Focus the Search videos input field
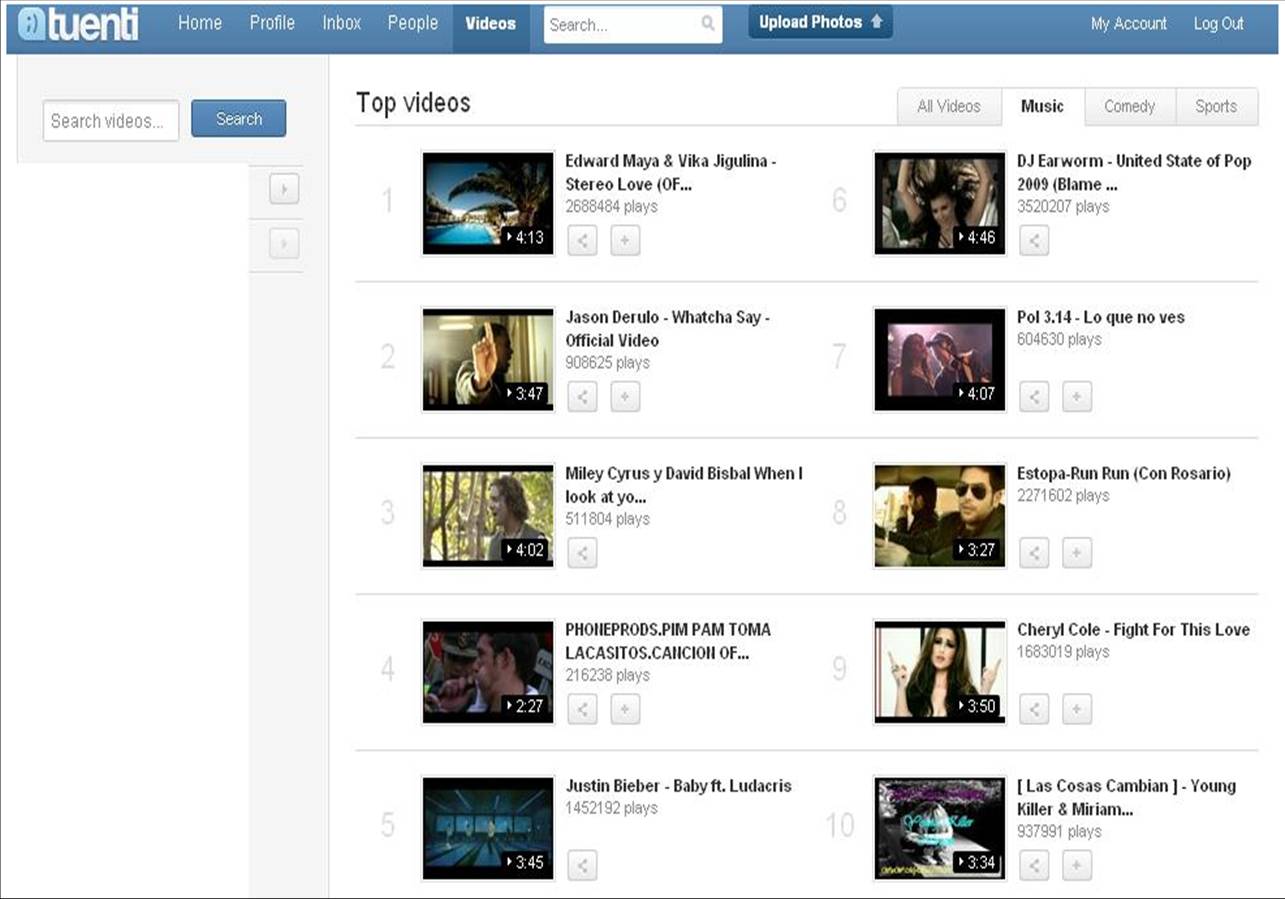 (111, 120)
